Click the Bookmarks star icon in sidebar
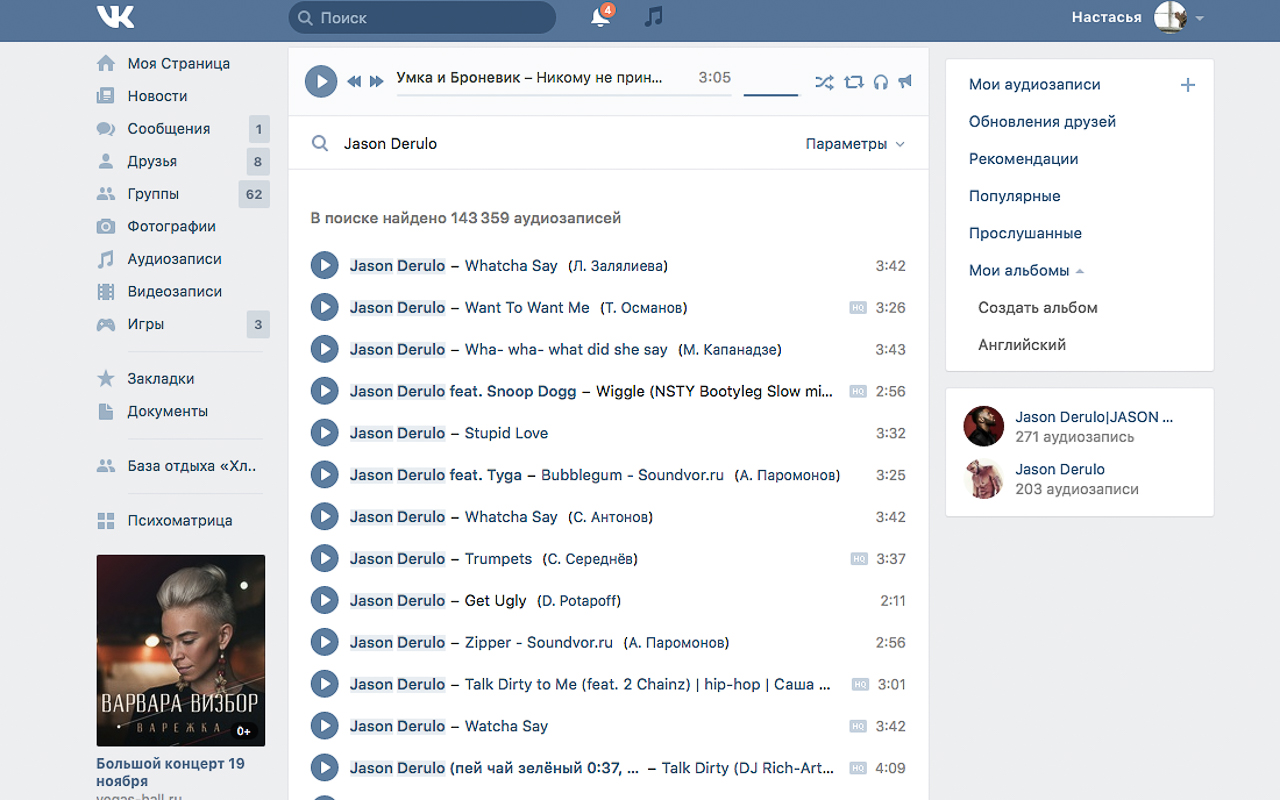 [x=105, y=378]
